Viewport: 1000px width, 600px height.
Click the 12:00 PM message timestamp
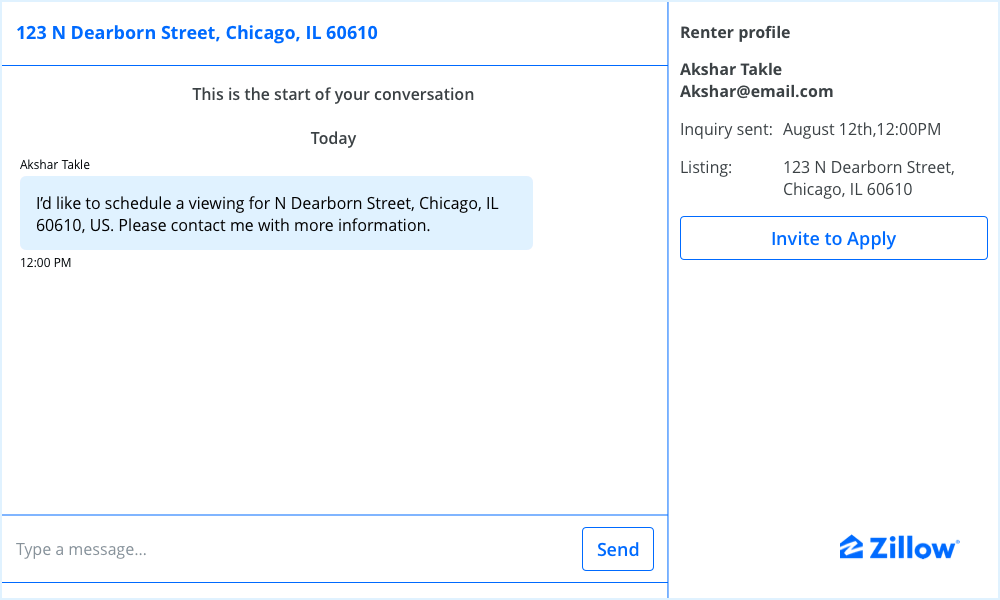click(x=45, y=263)
